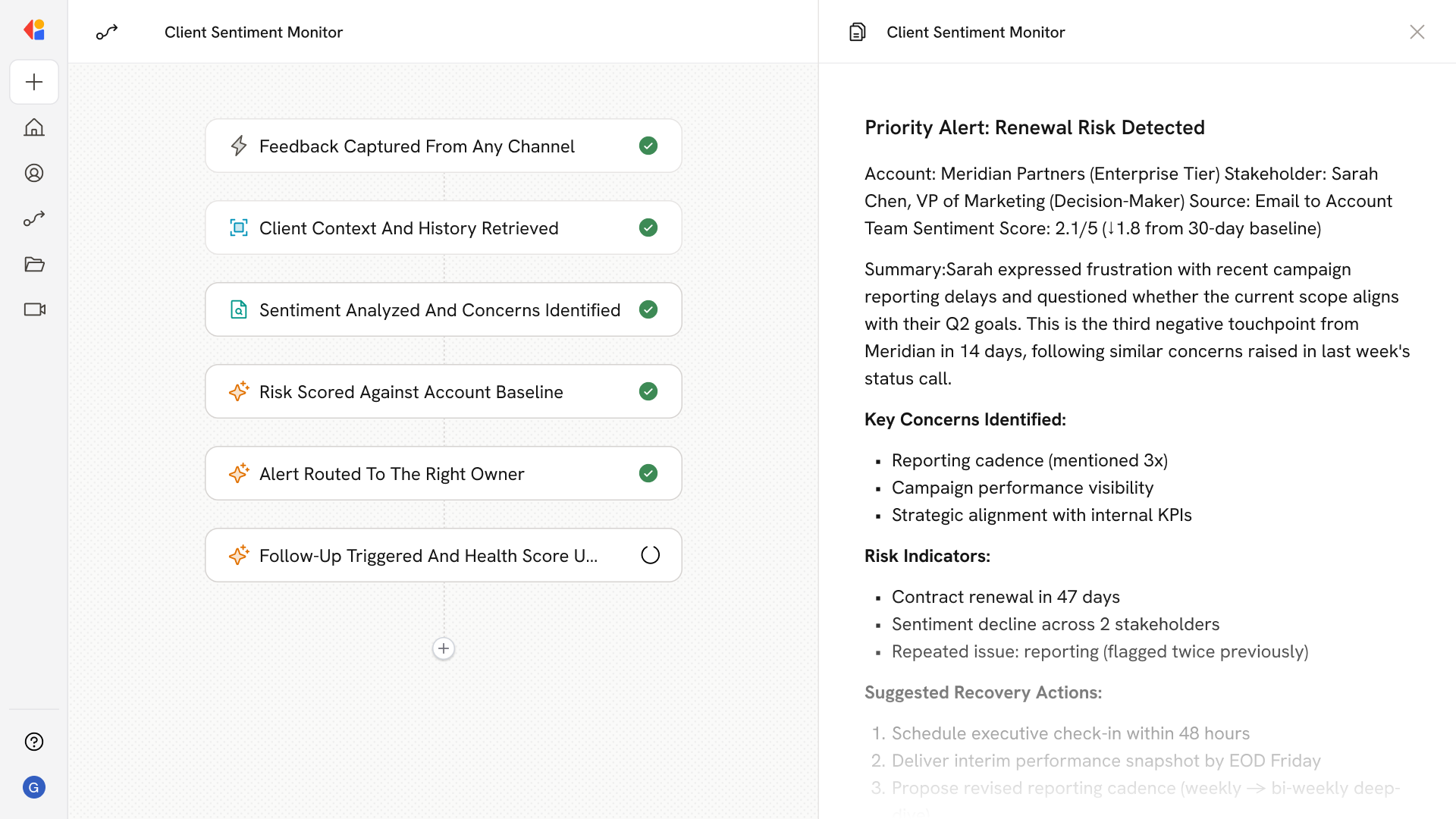Add a new step below the workflow
Image resolution: width=1456 pixels, height=819 pixels.
pos(444,648)
